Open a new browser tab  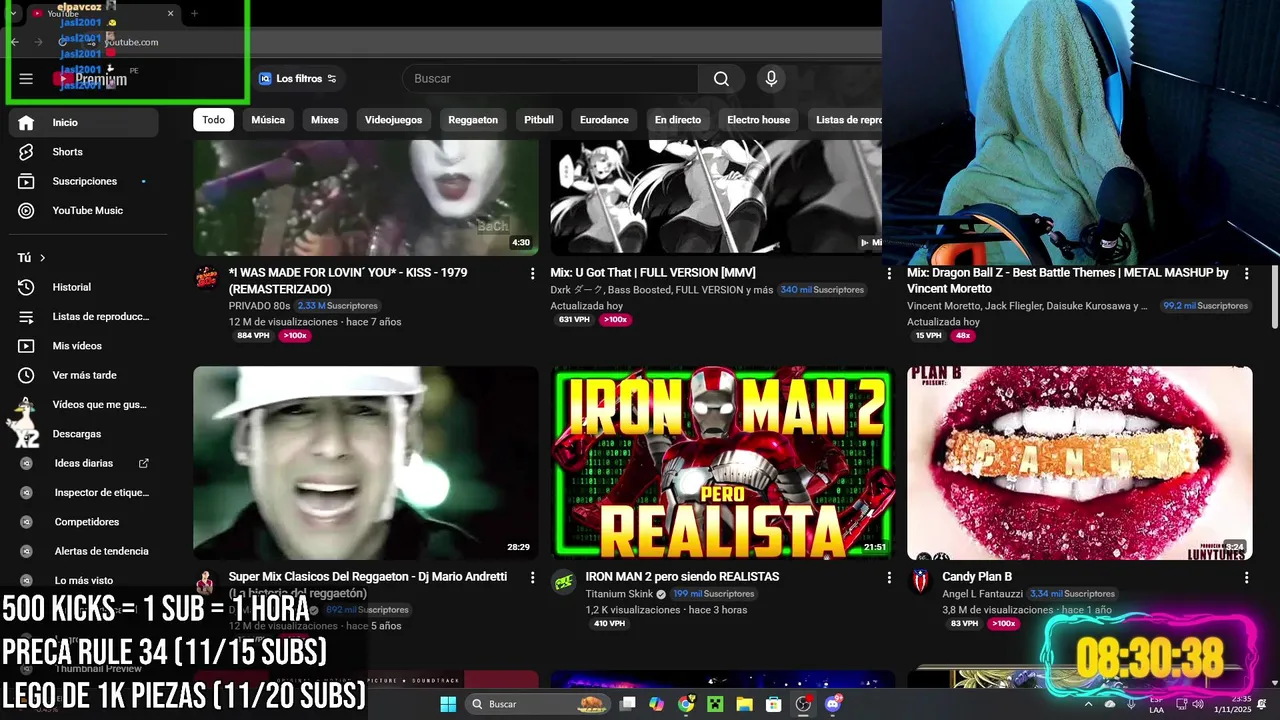coord(194,13)
